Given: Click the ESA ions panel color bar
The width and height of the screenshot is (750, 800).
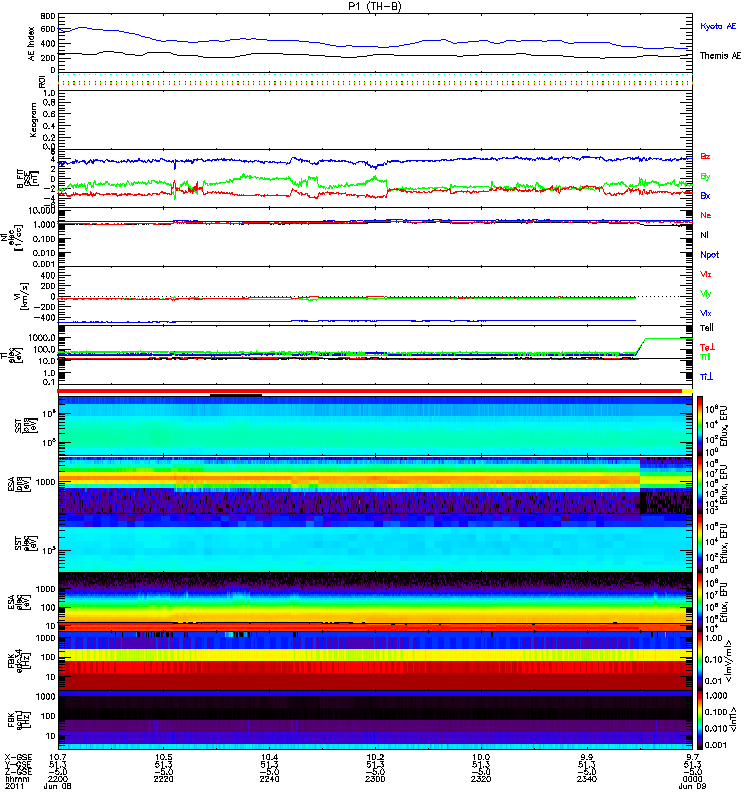Looking at the screenshot, I should (700, 484).
